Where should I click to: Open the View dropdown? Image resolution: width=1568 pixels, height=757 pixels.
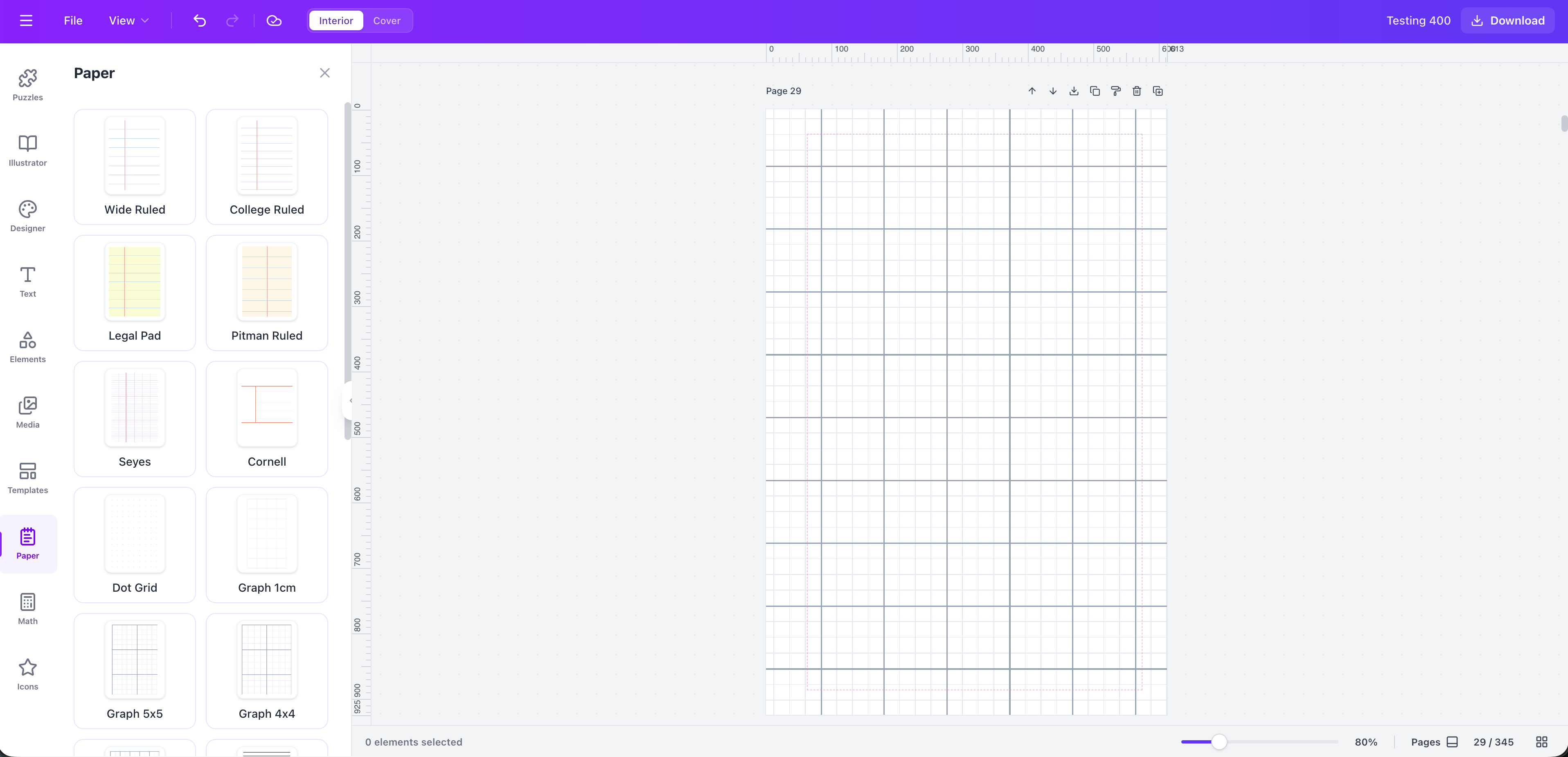128,20
